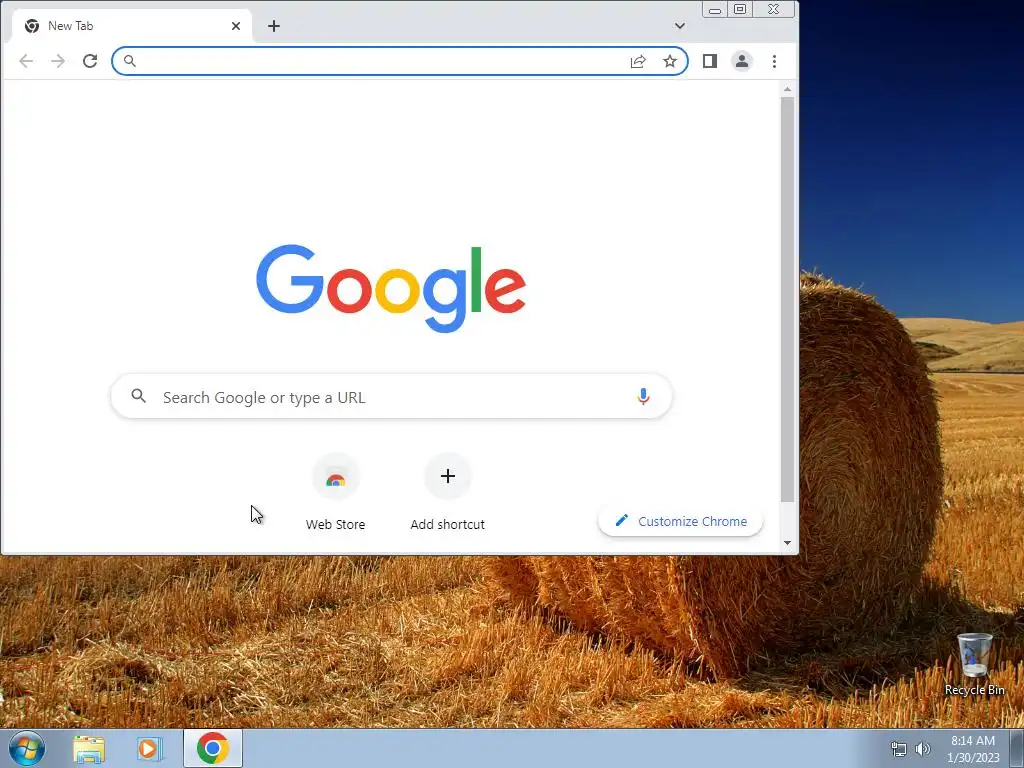Open the Chrome side panel

pos(710,61)
